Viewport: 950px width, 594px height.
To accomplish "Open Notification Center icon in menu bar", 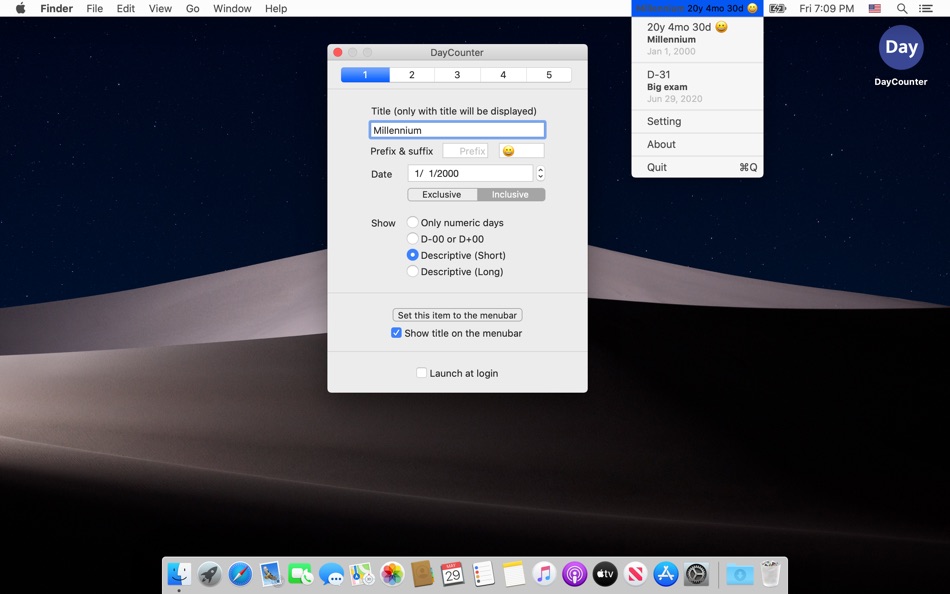I will click(926, 8).
